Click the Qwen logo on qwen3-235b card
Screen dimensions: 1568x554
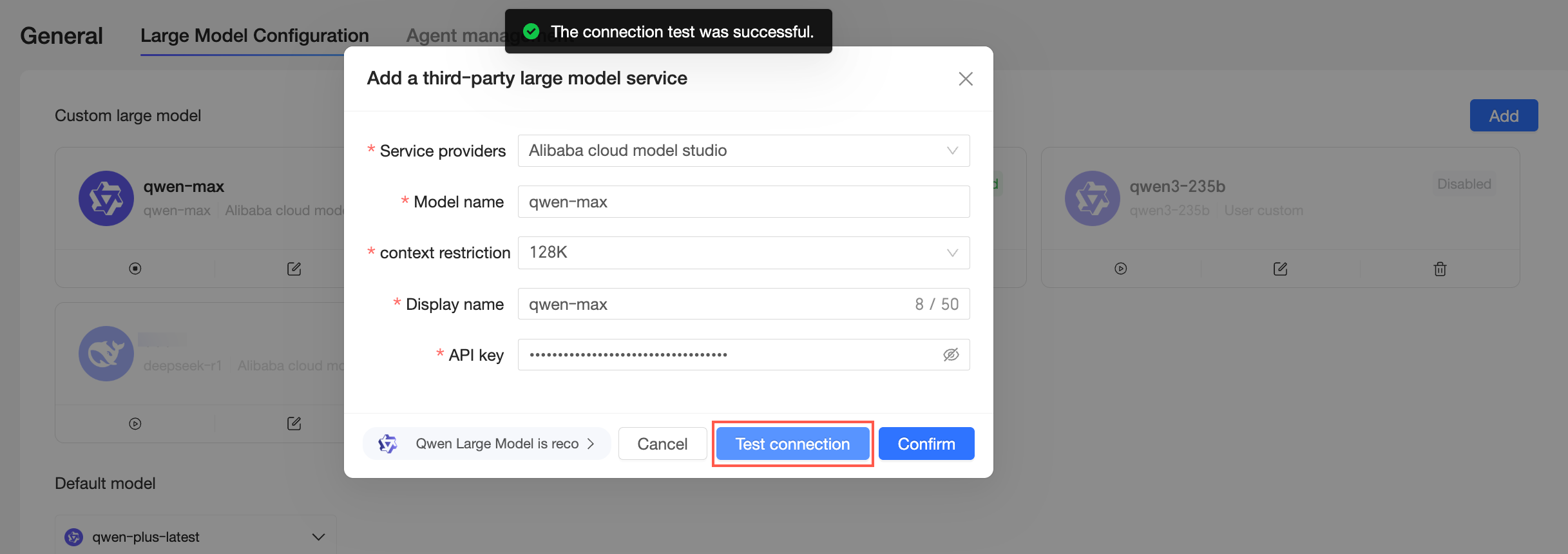tap(1093, 198)
